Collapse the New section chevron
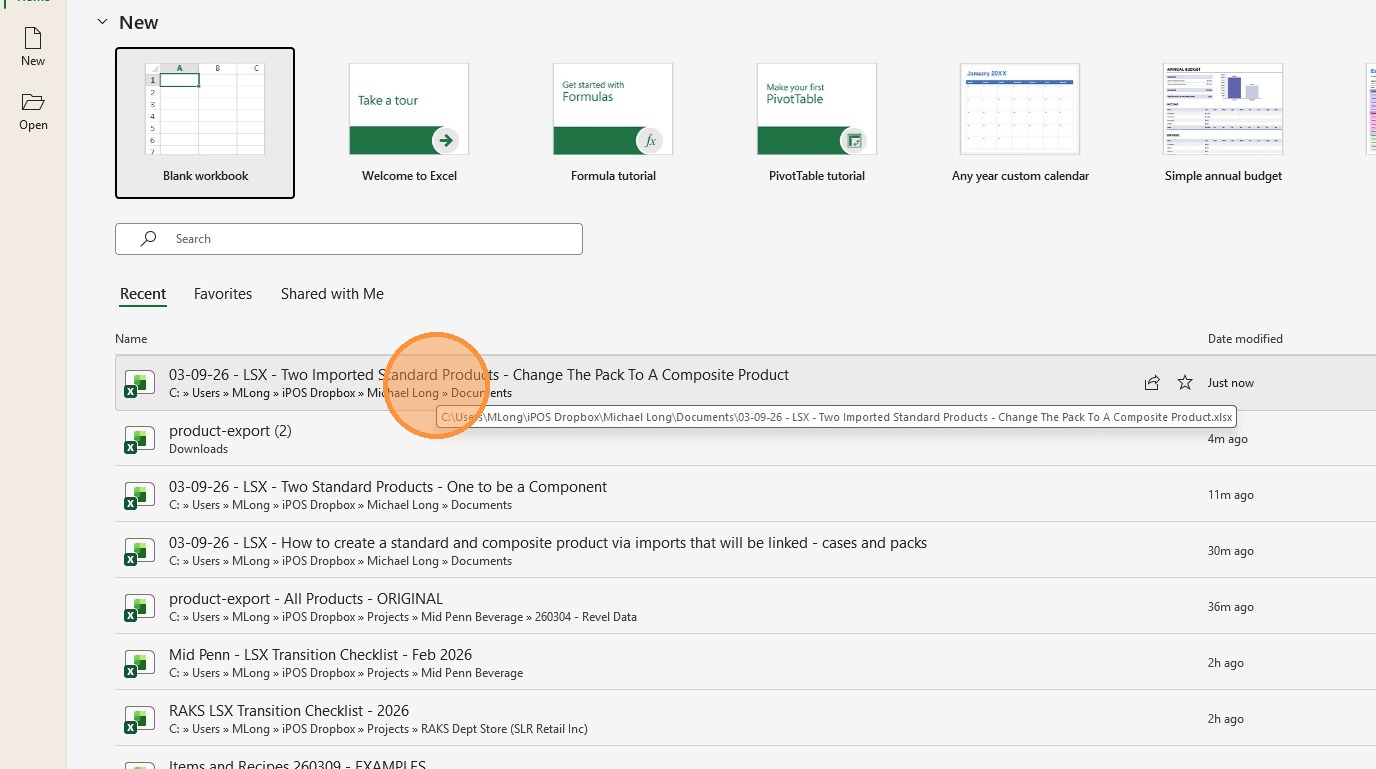1376x769 pixels. tap(102, 22)
